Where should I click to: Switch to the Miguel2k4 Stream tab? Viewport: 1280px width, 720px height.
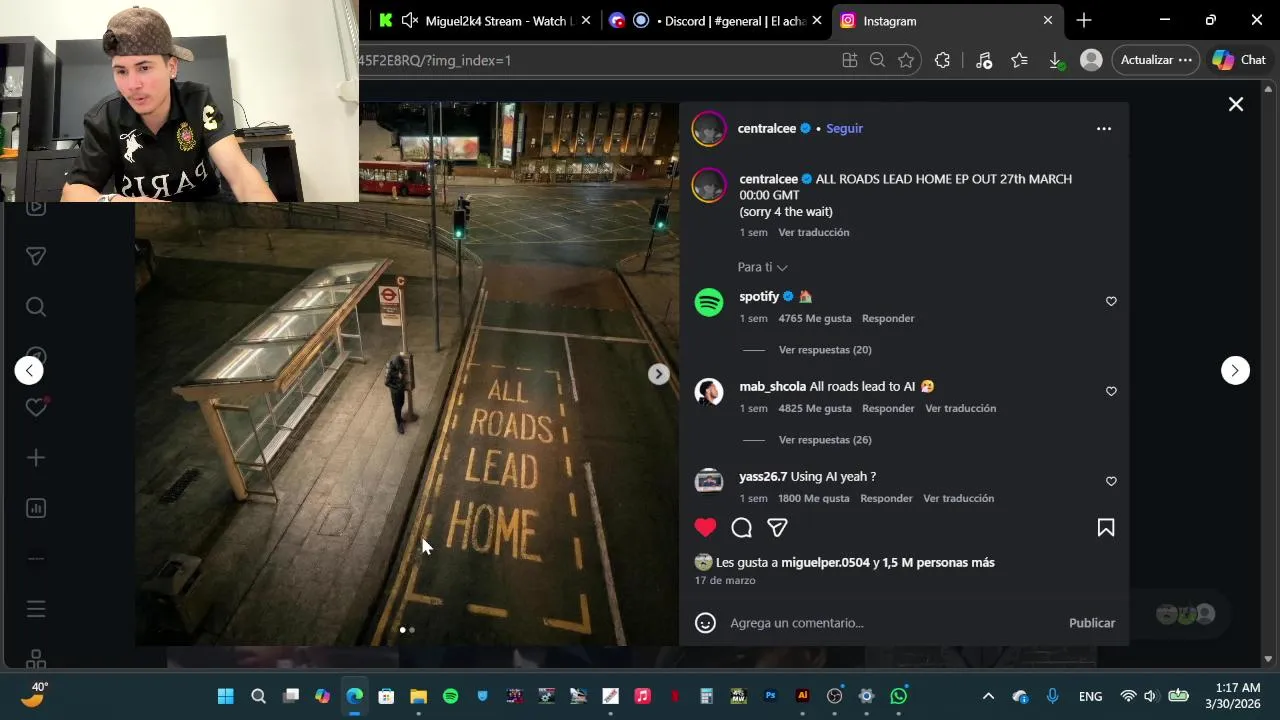(485, 20)
